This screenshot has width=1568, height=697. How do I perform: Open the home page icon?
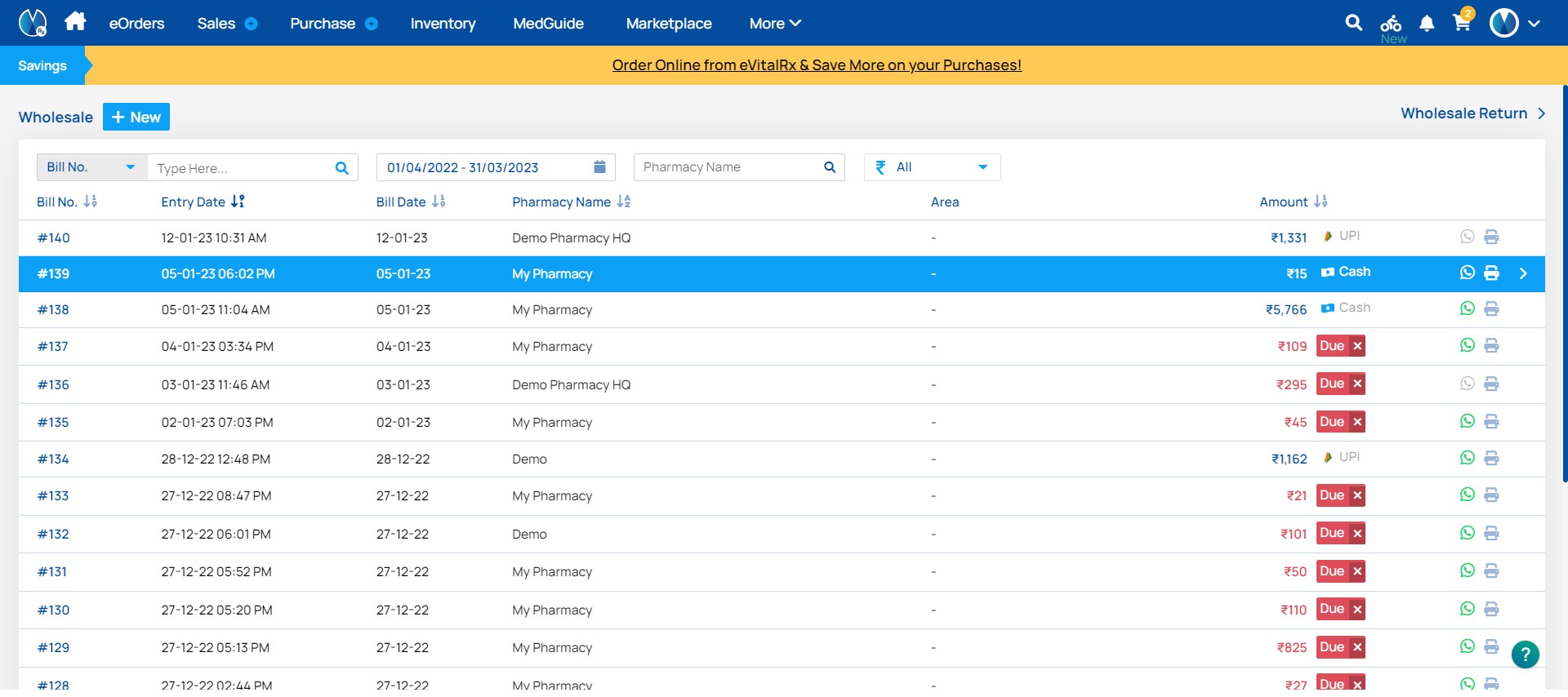(75, 22)
